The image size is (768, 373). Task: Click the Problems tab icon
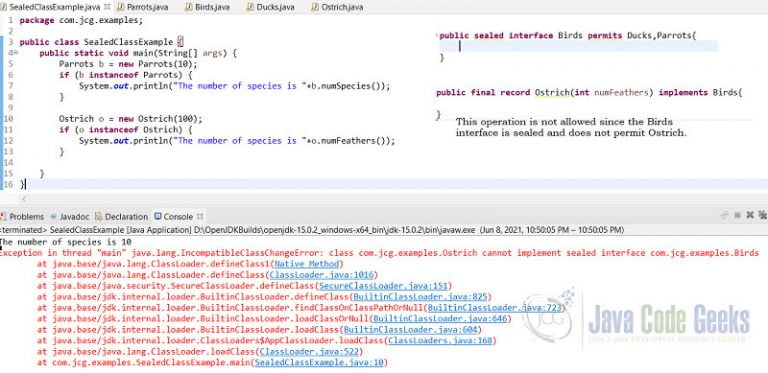point(4,216)
